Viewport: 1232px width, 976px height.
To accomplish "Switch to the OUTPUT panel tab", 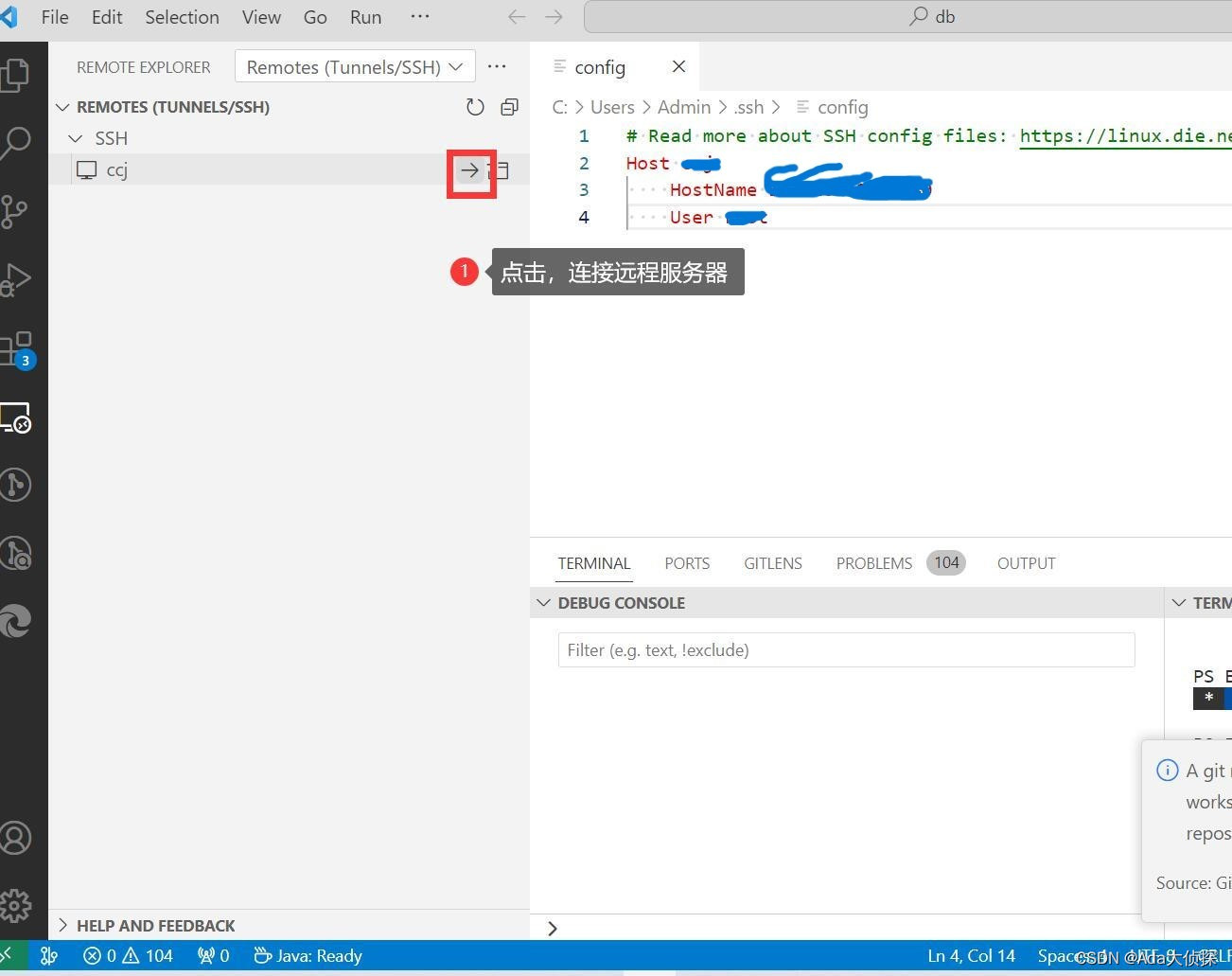I will click(1026, 563).
